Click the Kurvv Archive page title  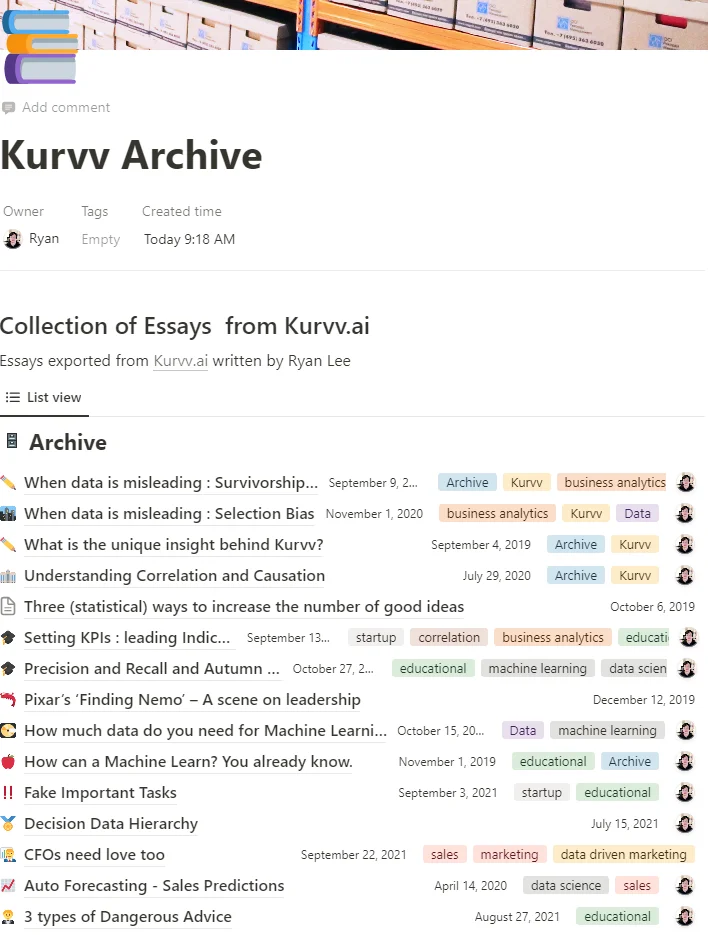[x=131, y=156]
